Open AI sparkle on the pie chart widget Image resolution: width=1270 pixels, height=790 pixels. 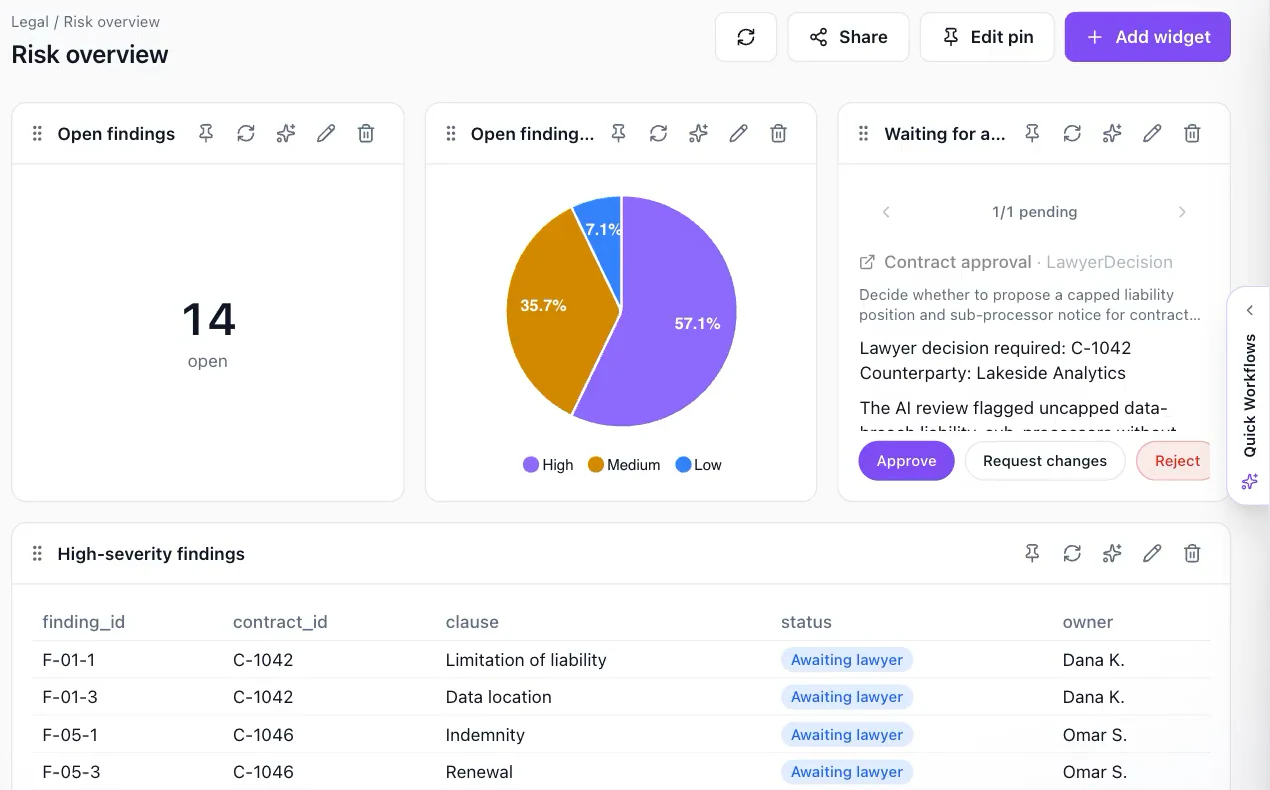(x=699, y=133)
